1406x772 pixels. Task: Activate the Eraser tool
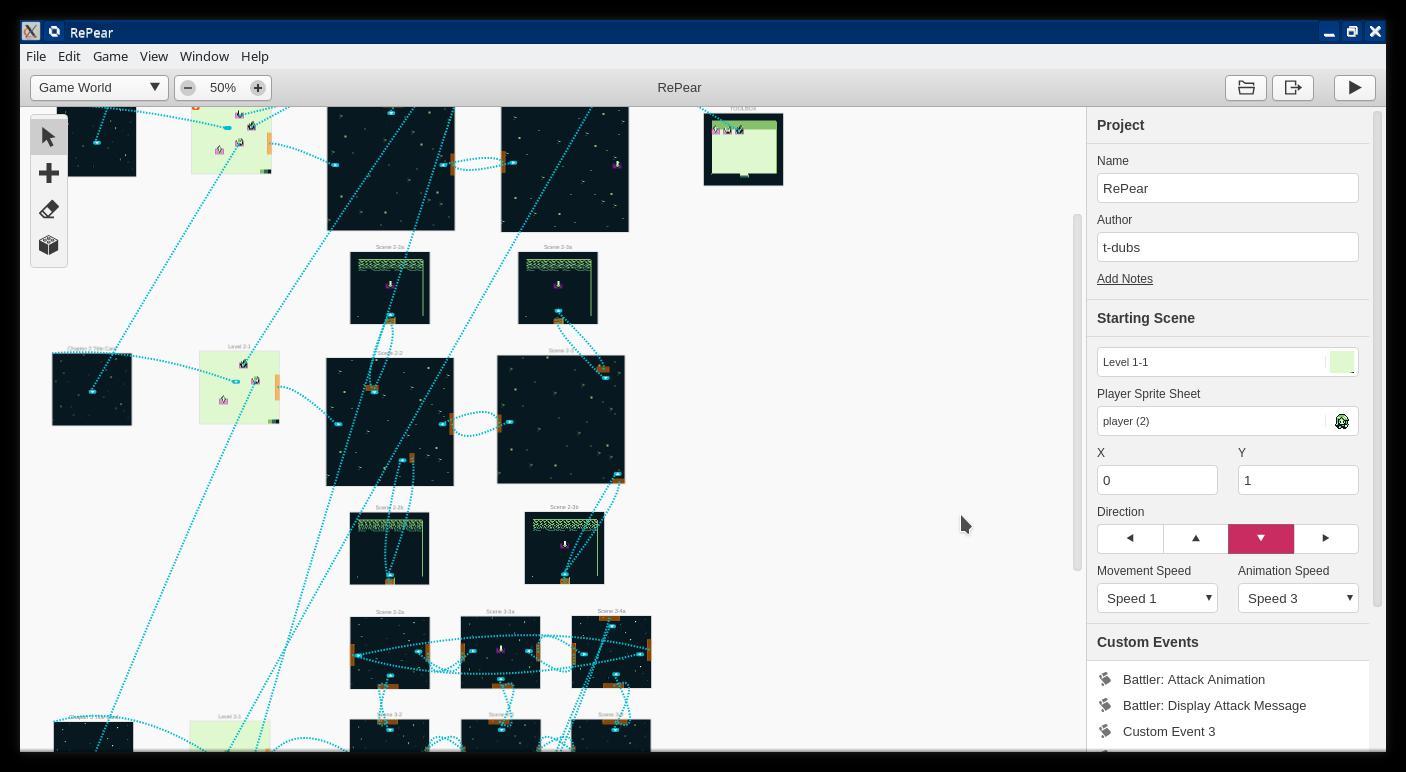tap(48, 209)
